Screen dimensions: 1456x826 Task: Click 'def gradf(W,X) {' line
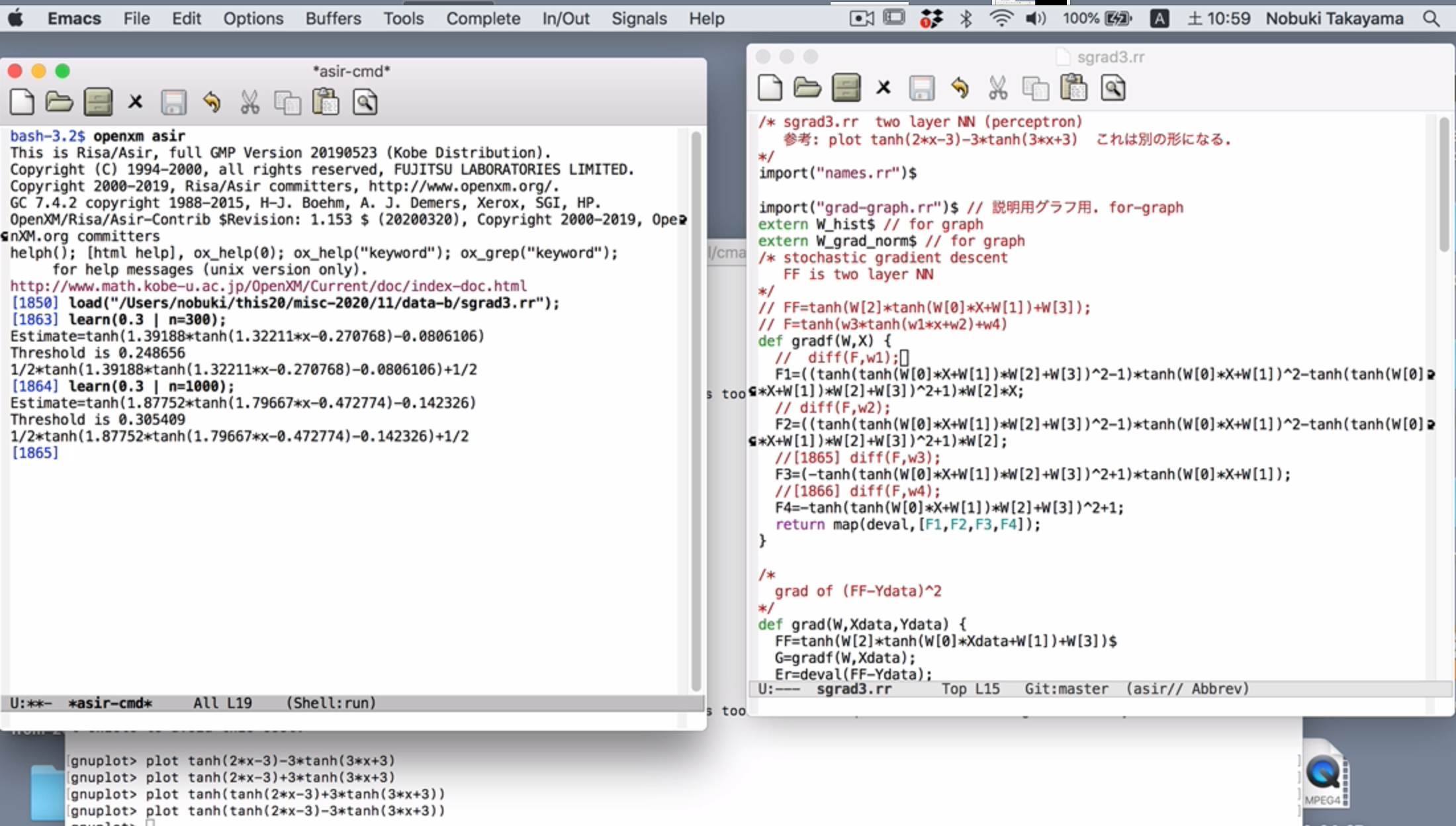825,341
